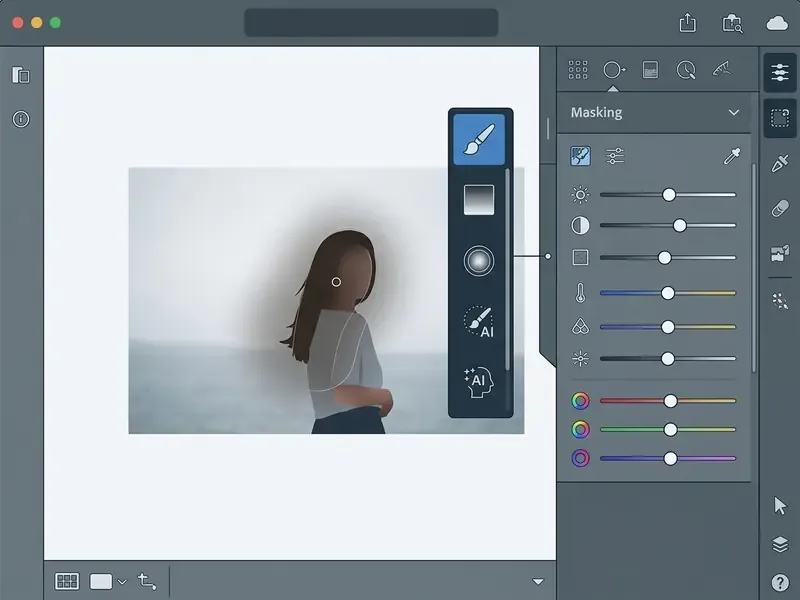This screenshot has width=800, height=600.
Task: Open the search photos icon in title bar
Action: pos(732,23)
